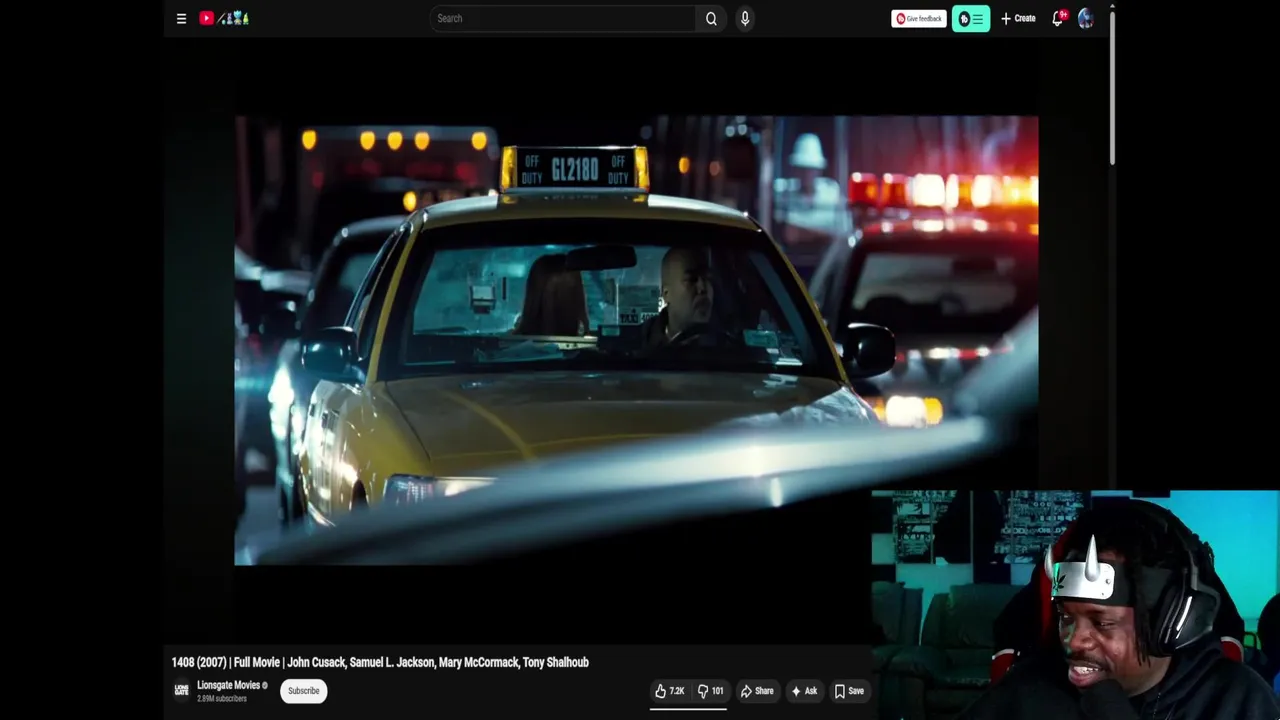Open the Create menu
The height and width of the screenshot is (720, 1280).
pos(1018,18)
